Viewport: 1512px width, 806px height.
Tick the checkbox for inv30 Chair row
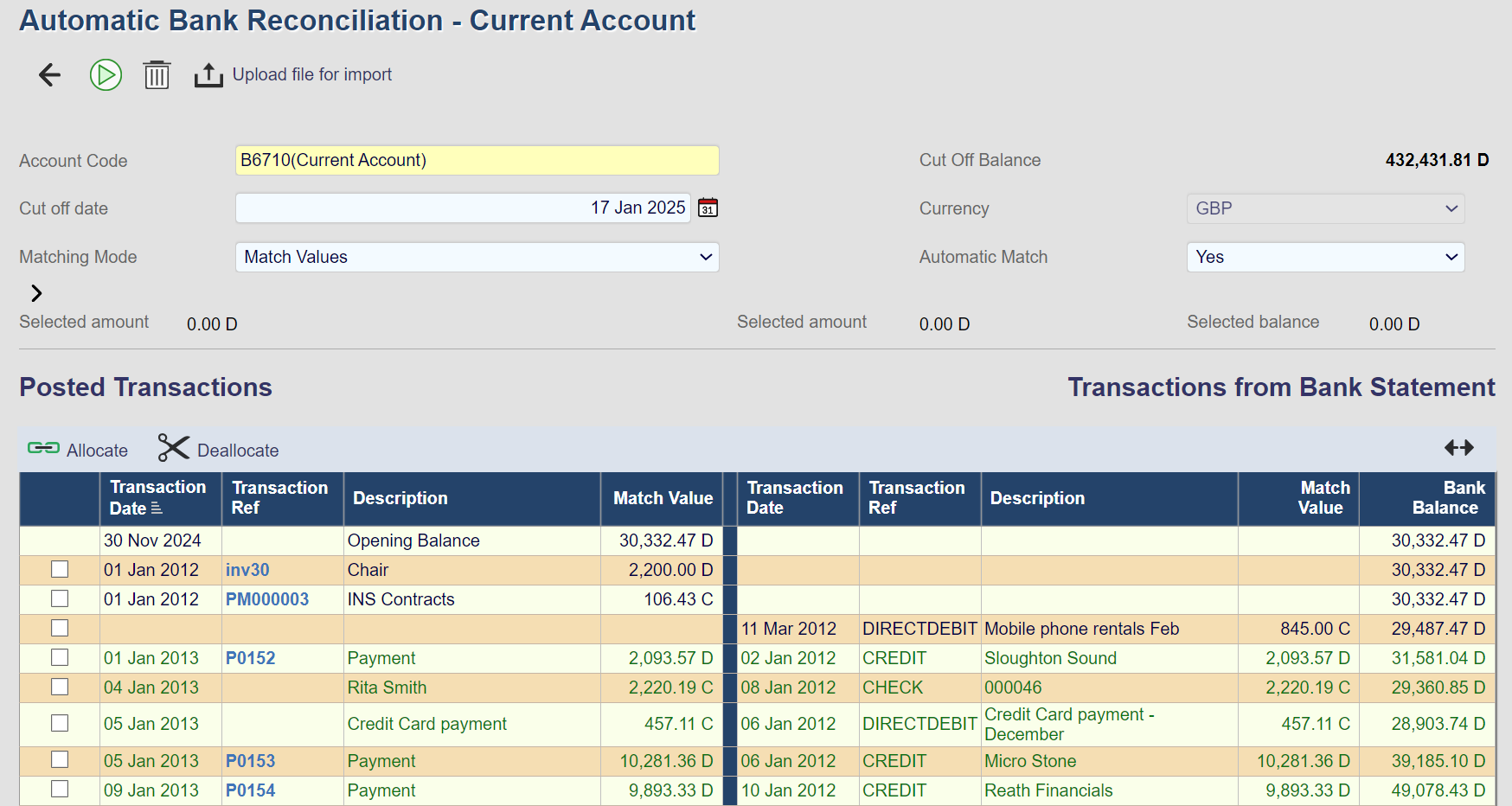coord(60,569)
